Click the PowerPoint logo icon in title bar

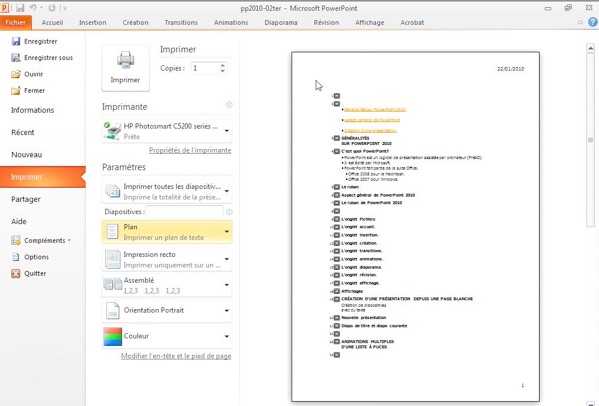(5, 8)
